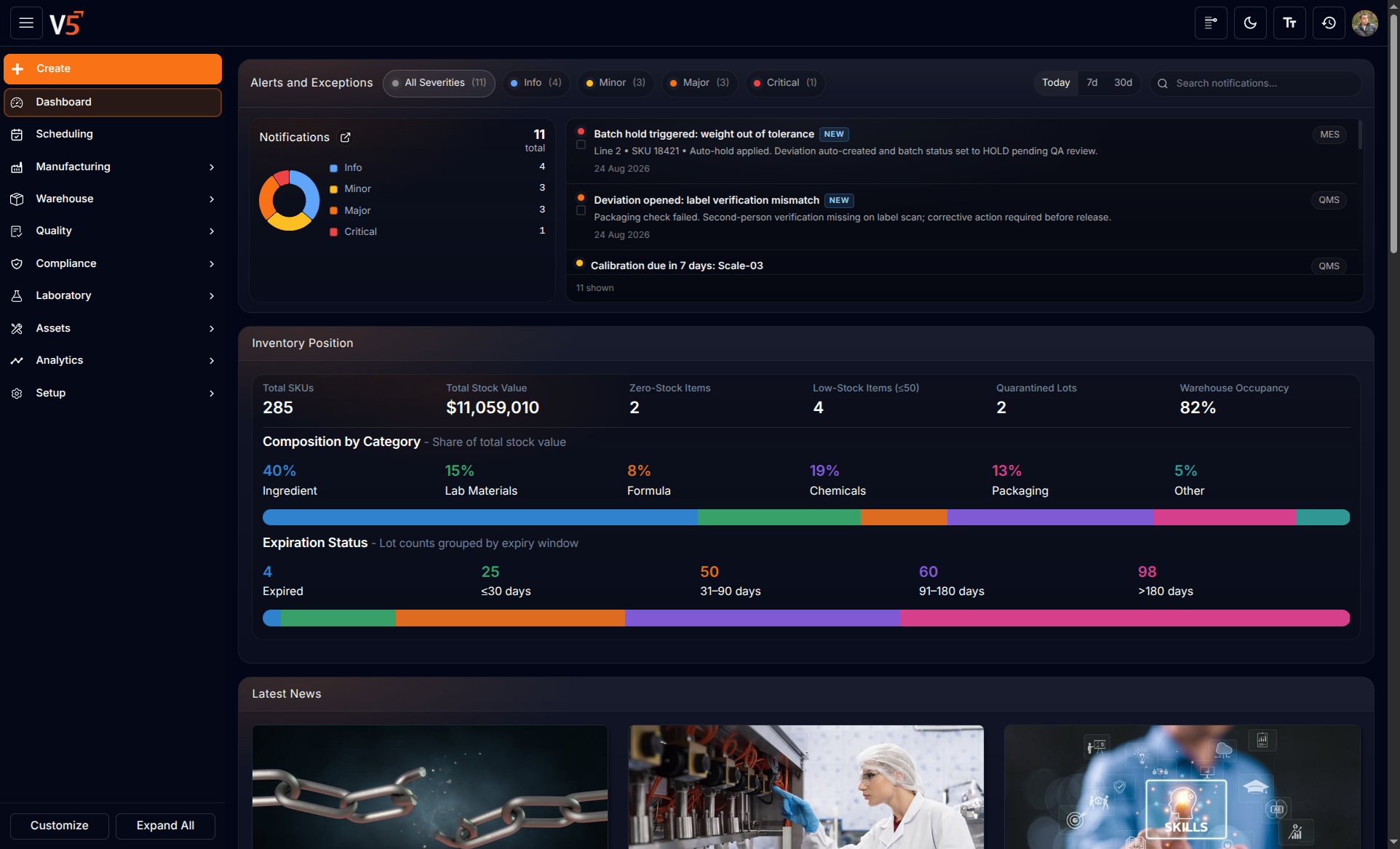
Task: Open the list view icon in top bar
Action: (1211, 23)
